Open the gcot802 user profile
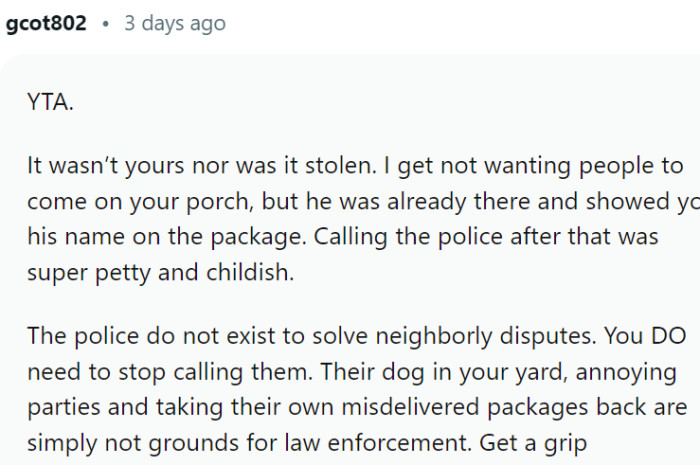This screenshot has width=700, height=465. (46, 23)
